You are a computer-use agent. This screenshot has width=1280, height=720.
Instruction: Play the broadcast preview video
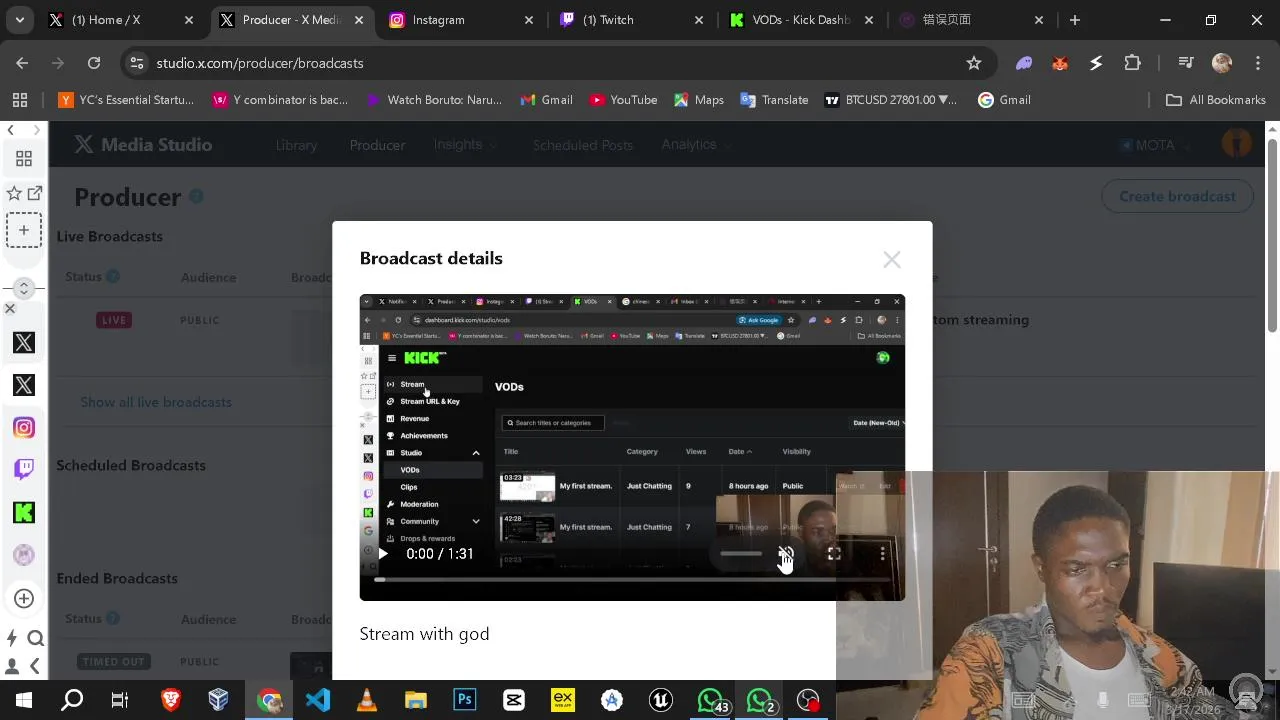click(383, 553)
